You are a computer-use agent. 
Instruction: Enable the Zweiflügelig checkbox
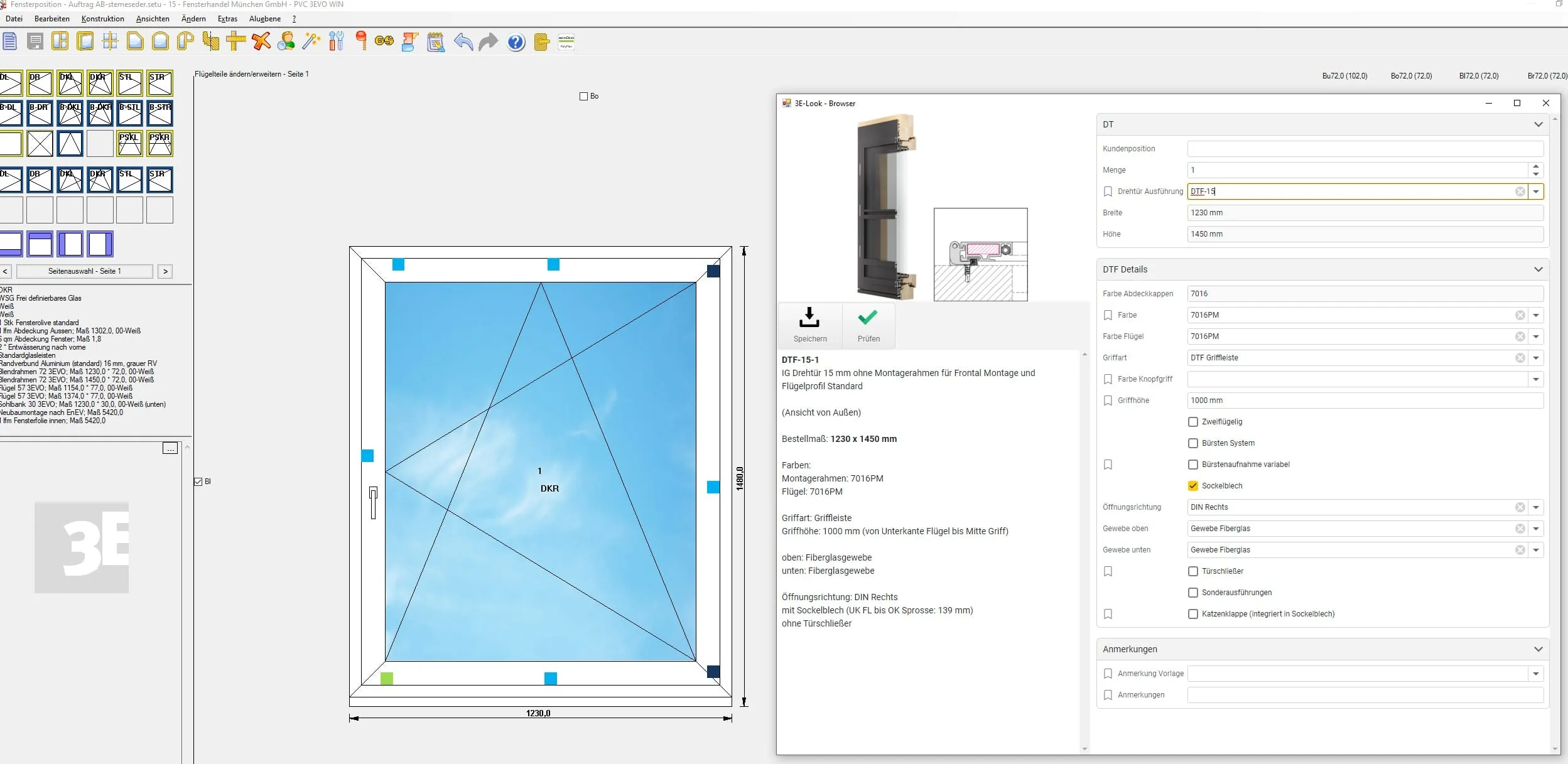coord(1192,421)
